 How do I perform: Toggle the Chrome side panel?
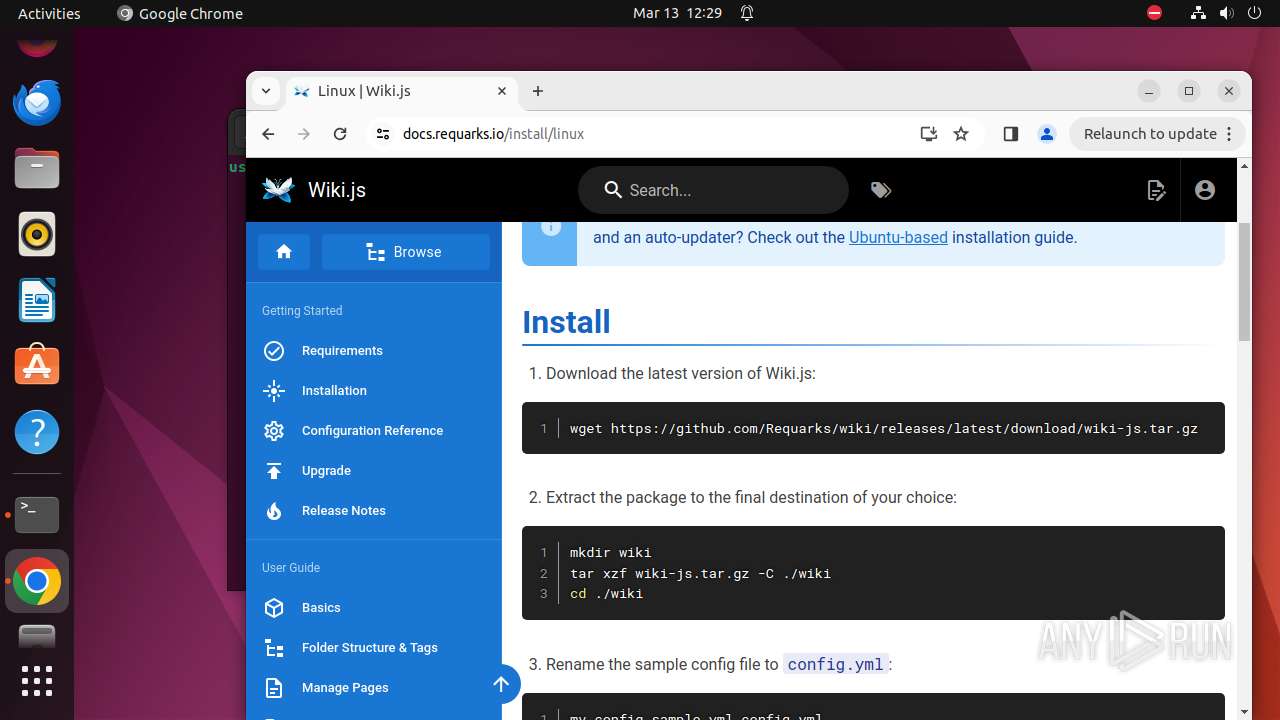coord(1011,134)
